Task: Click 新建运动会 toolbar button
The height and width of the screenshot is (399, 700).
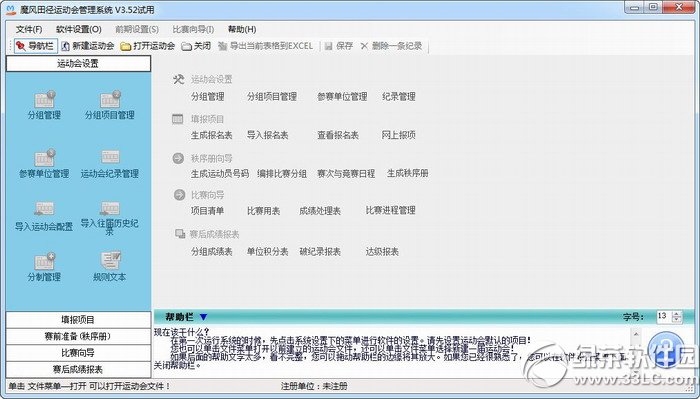Action: (88, 46)
